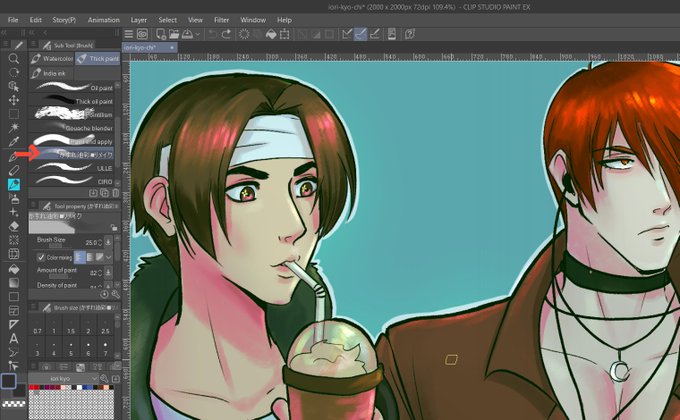Switch to the Watercolor sub tool tab
Viewport: 680px width, 420px height.
click(52, 58)
